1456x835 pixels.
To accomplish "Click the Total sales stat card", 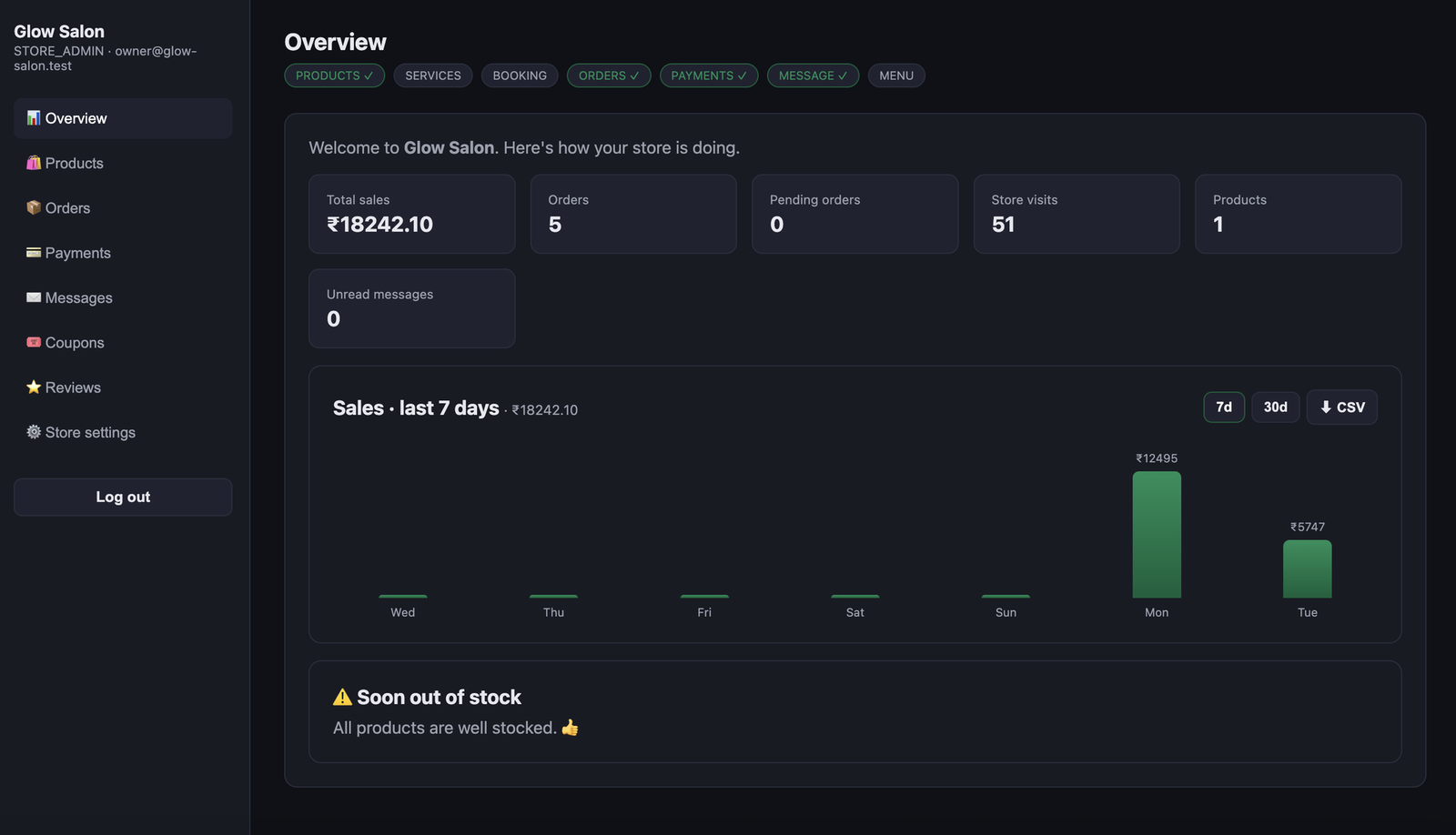I will [x=412, y=214].
